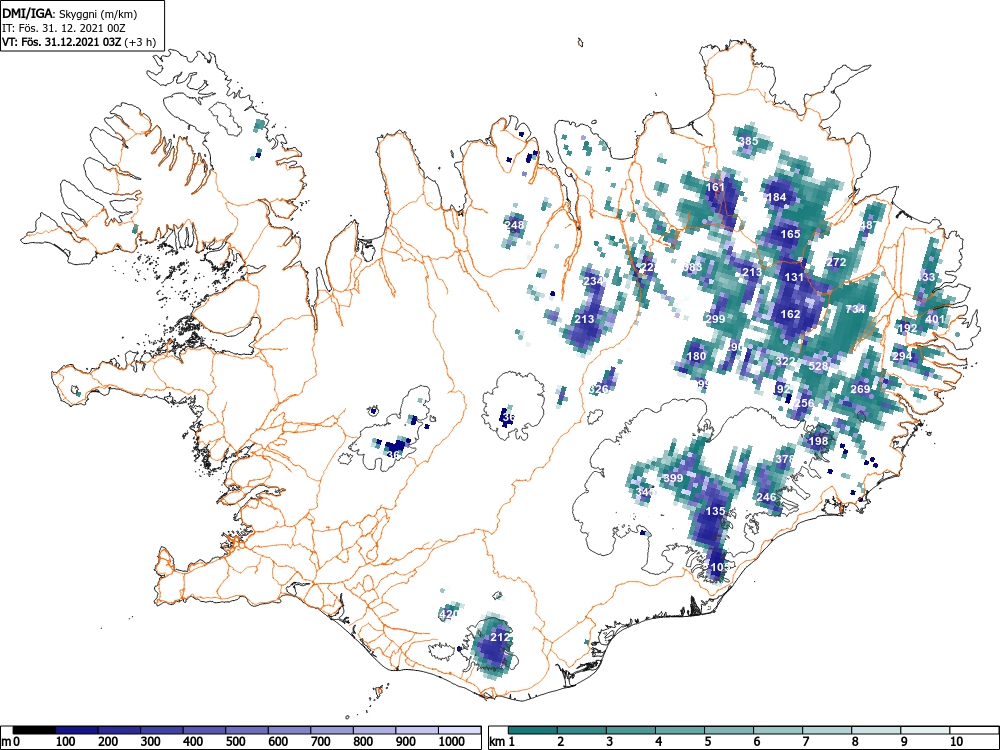Click the visibility value '162' on the map
This screenshot has height=750, width=1000.
click(x=790, y=314)
